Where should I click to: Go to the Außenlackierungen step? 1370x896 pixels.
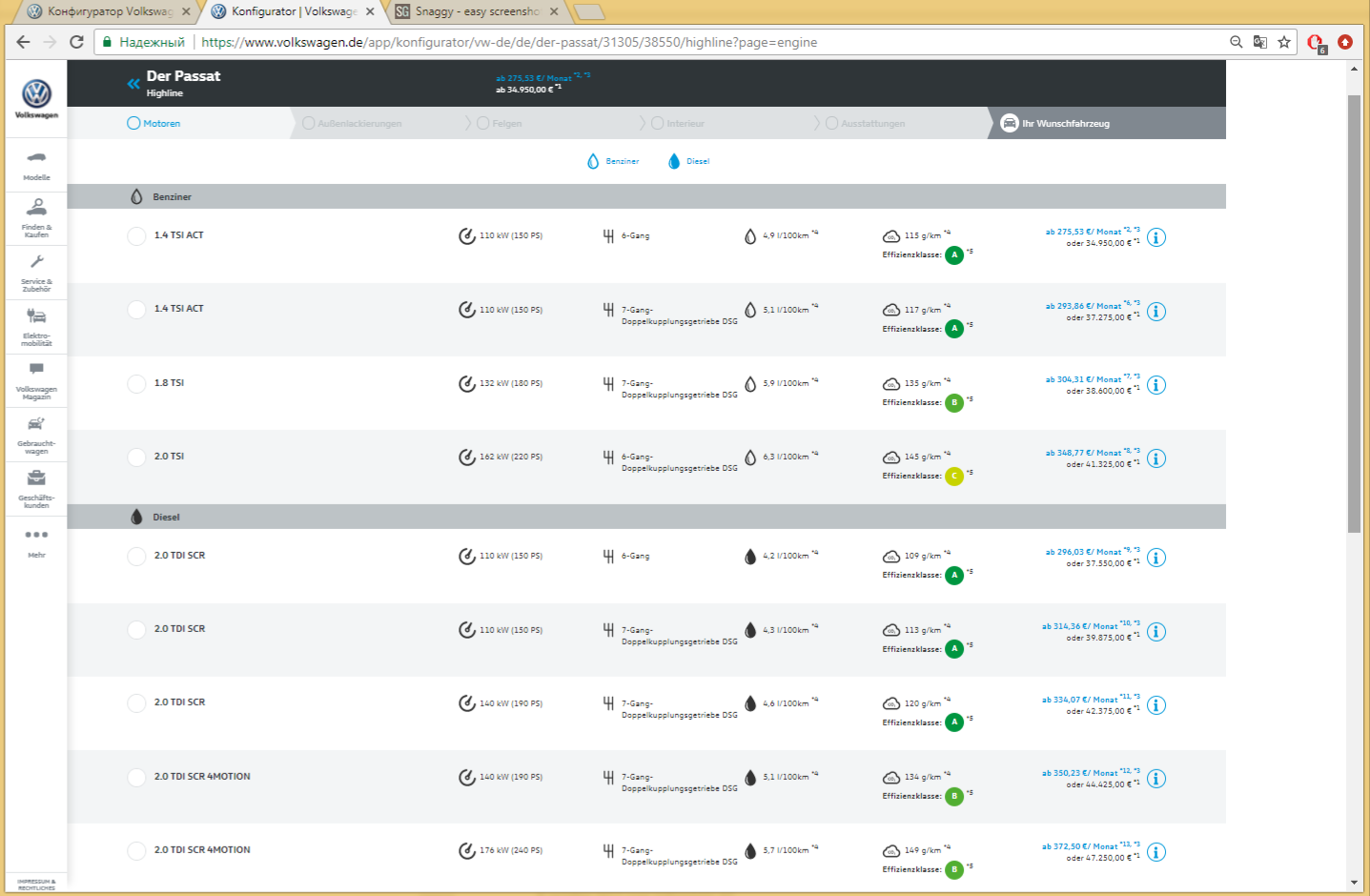pos(352,123)
